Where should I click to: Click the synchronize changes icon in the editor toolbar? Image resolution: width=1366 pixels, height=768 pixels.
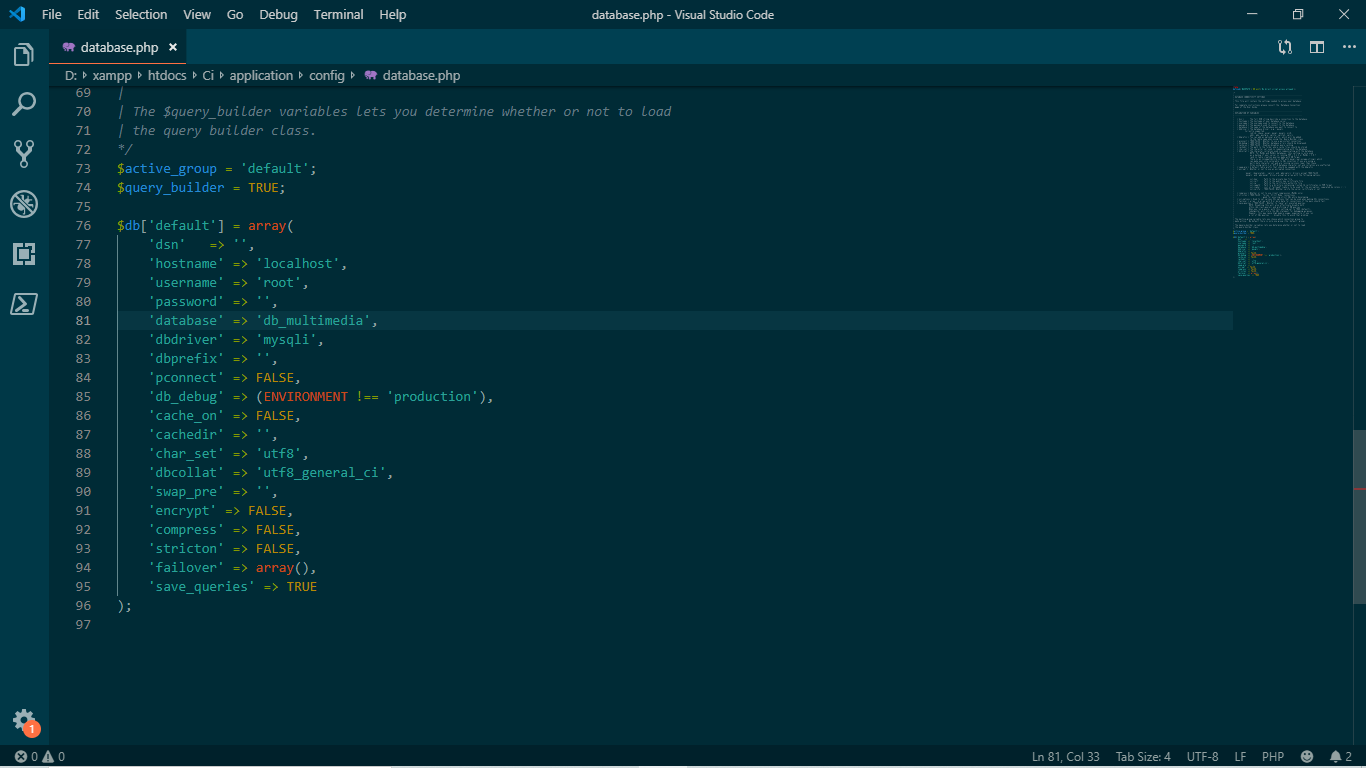click(x=1284, y=46)
